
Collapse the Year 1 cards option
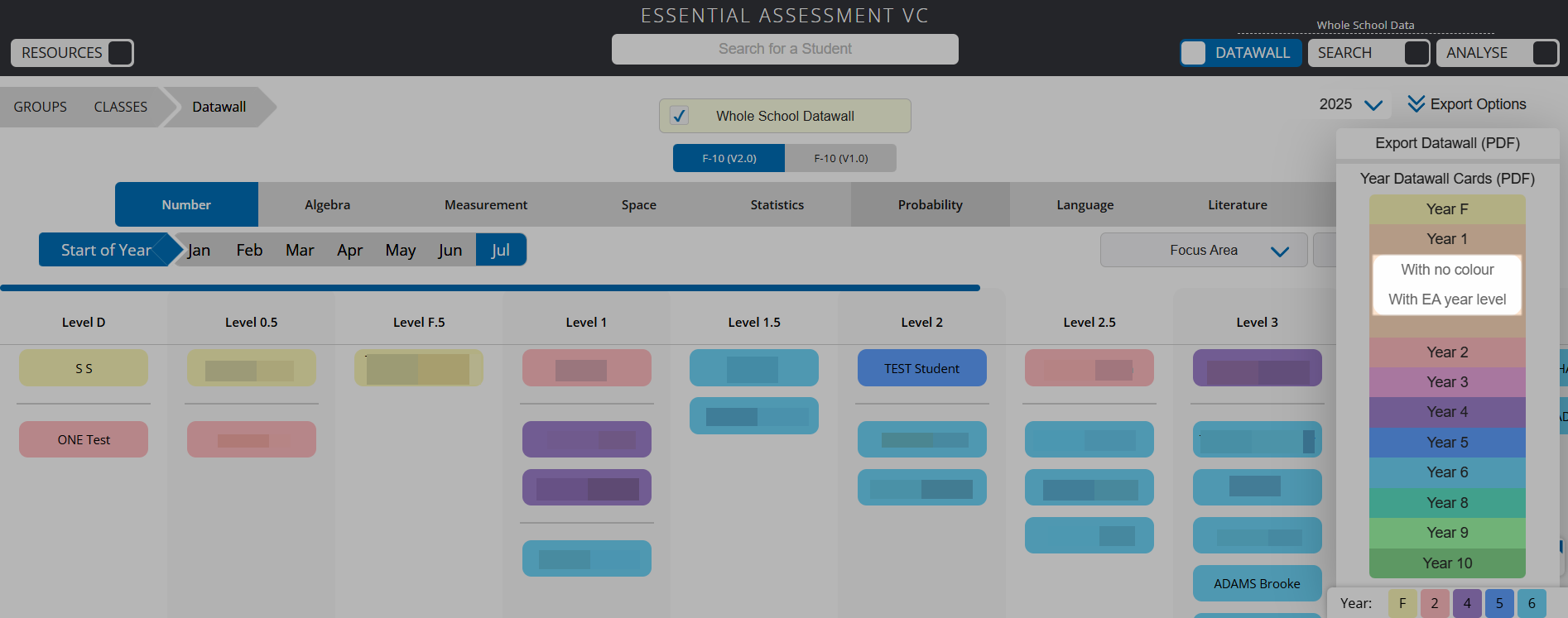click(x=1447, y=239)
